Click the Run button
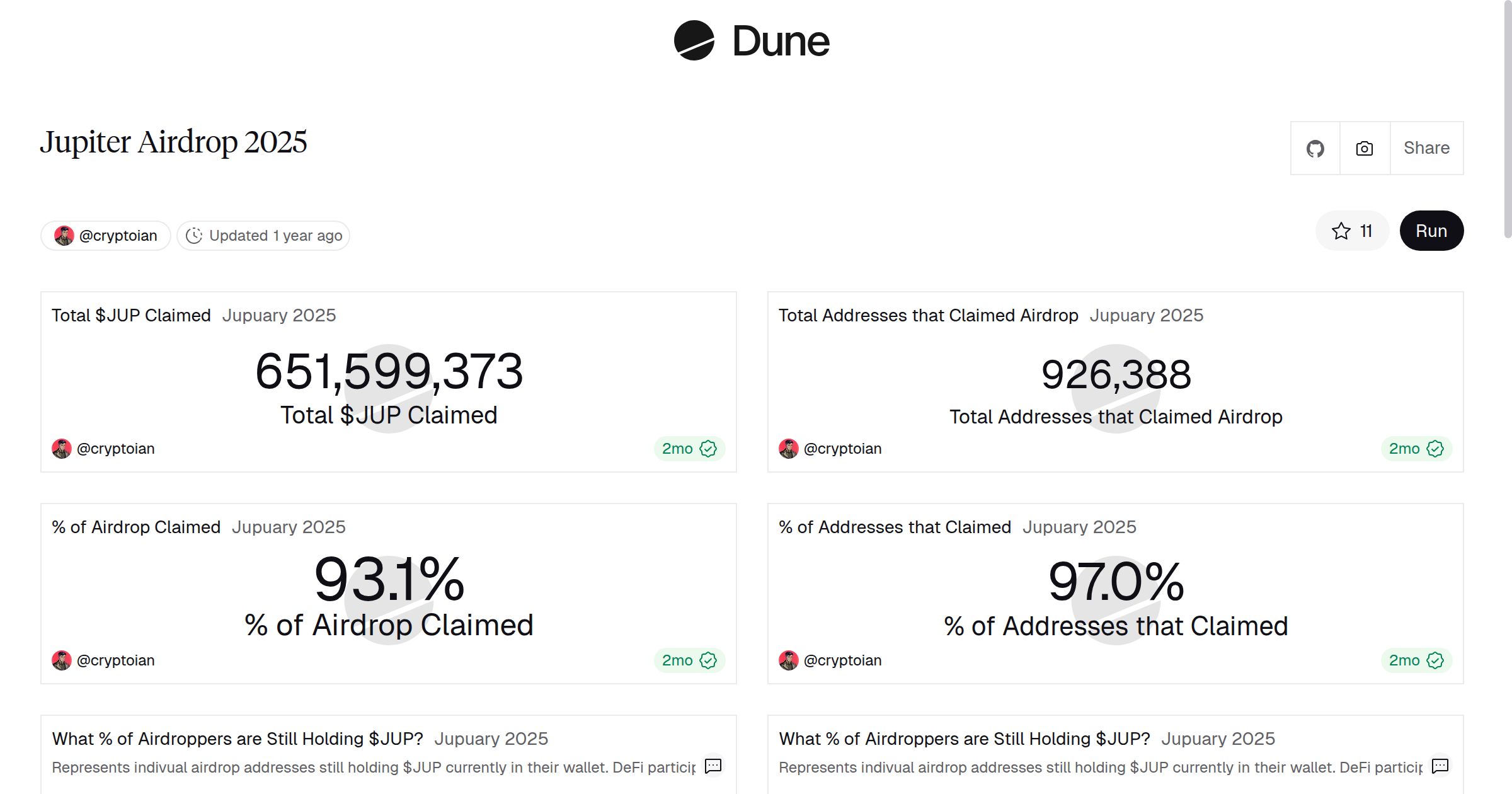The width and height of the screenshot is (1512, 794). [x=1431, y=231]
